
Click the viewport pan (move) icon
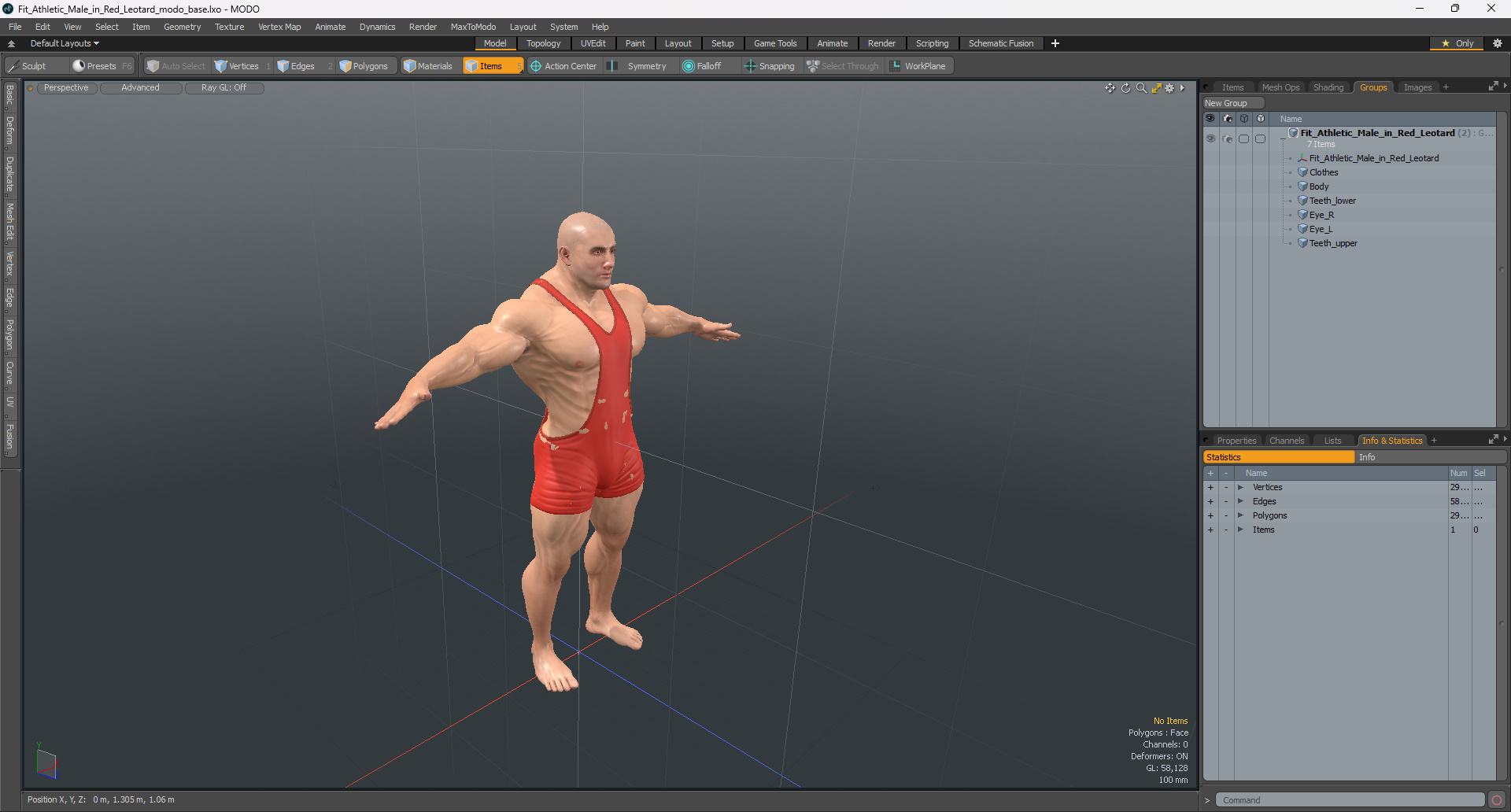coord(1110,88)
